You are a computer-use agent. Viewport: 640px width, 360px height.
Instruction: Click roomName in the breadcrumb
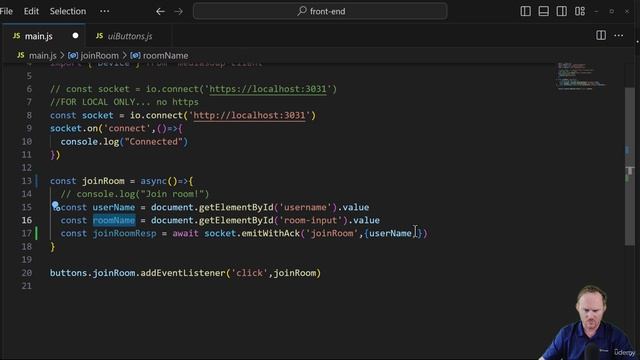(165, 56)
